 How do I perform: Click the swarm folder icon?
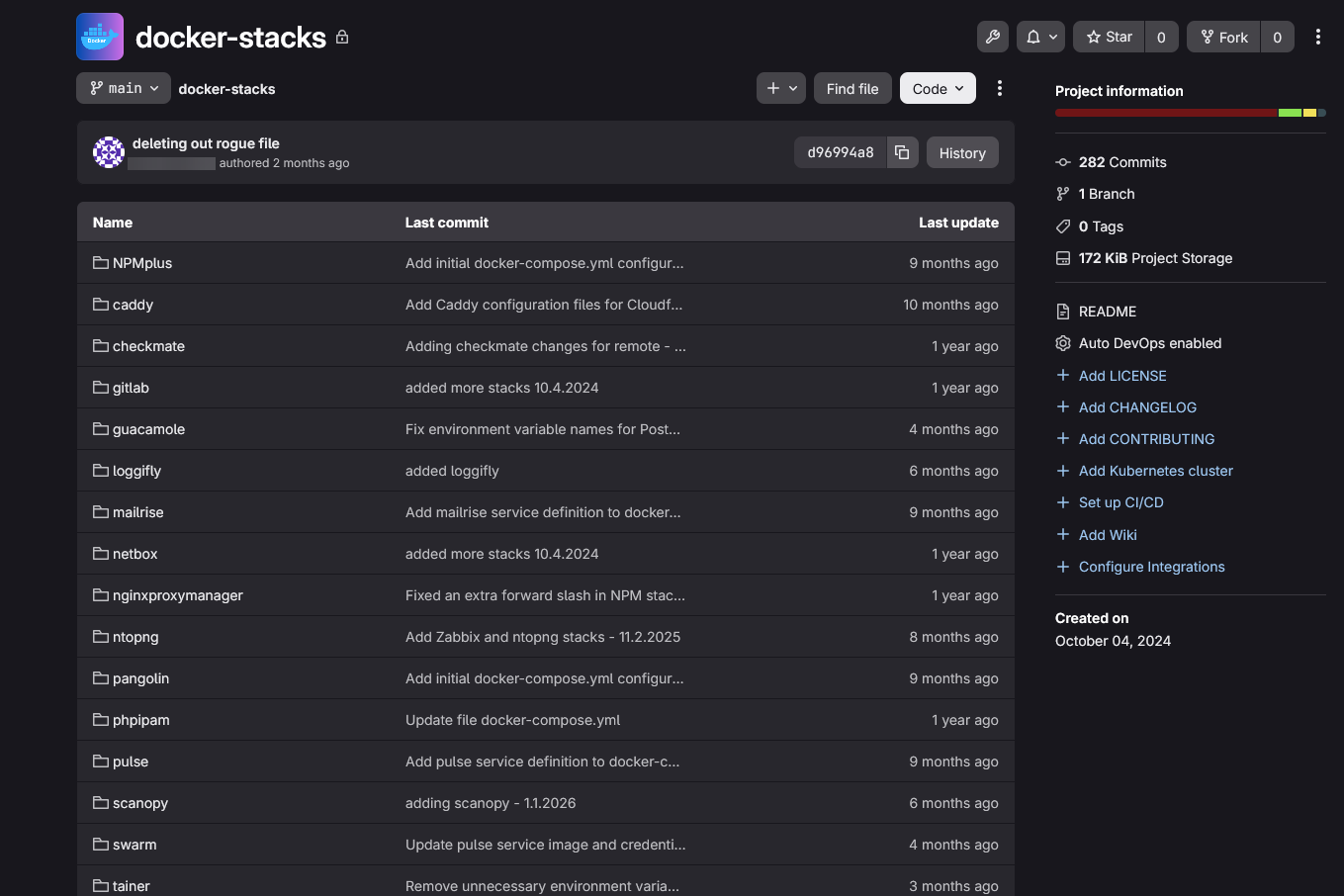[x=101, y=845]
